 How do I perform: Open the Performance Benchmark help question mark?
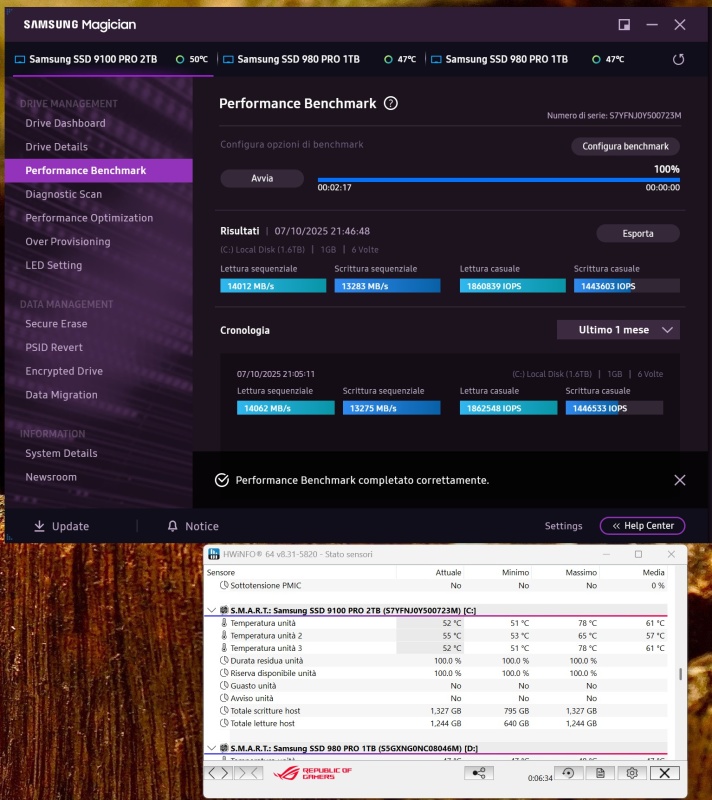[x=391, y=103]
